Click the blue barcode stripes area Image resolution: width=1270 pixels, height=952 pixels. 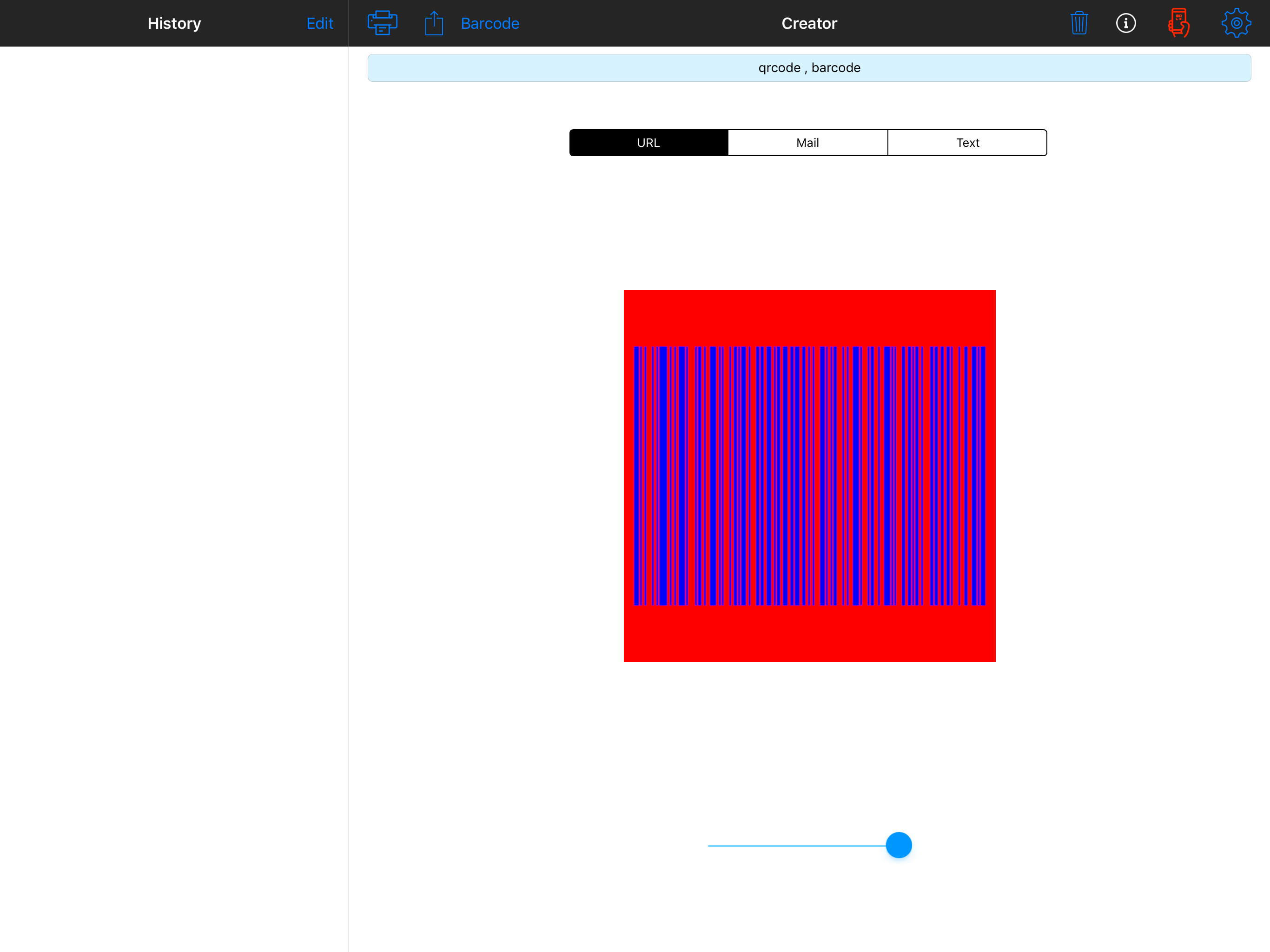click(x=809, y=476)
